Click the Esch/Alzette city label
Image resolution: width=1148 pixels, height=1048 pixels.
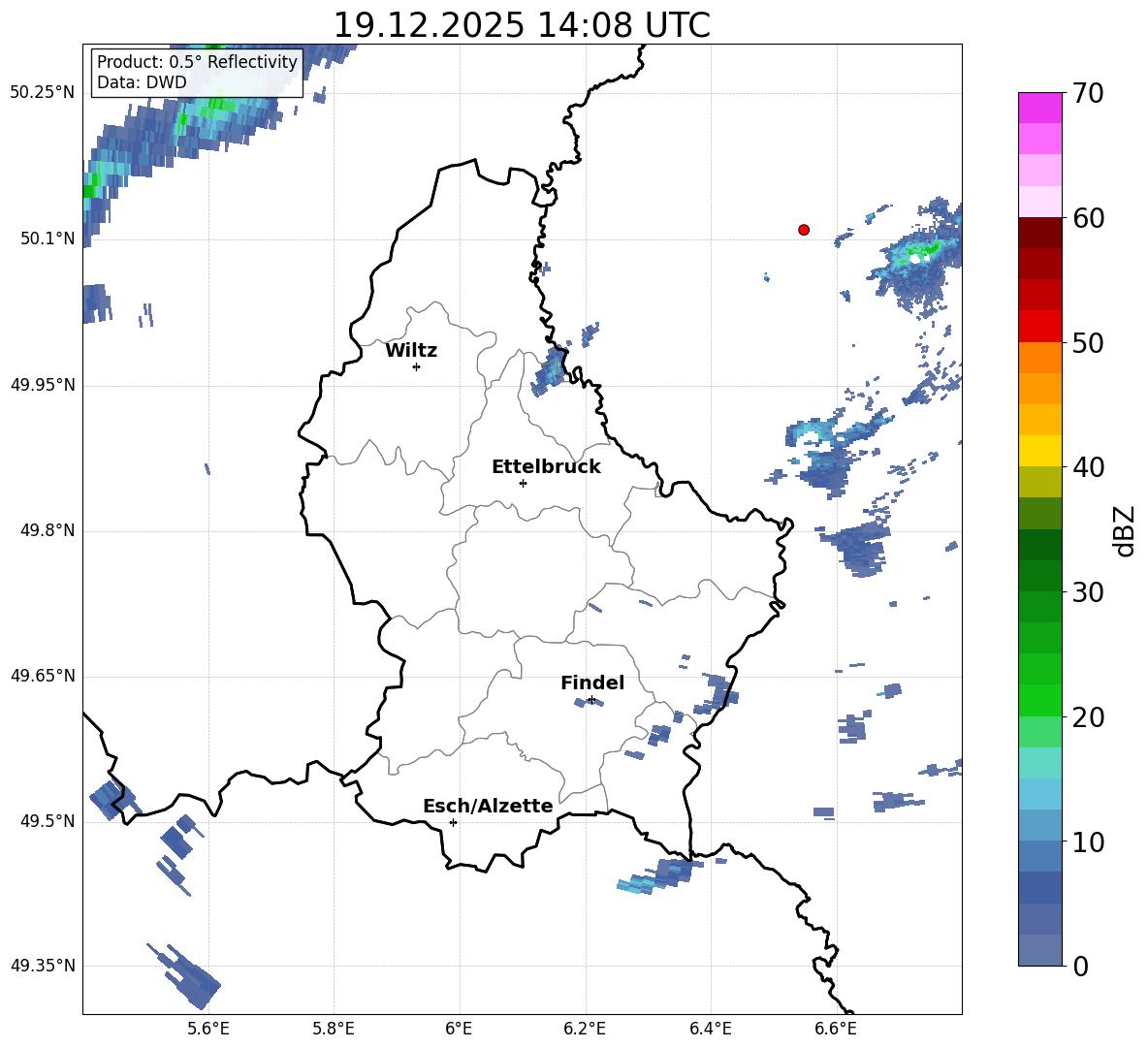[488, 806]
